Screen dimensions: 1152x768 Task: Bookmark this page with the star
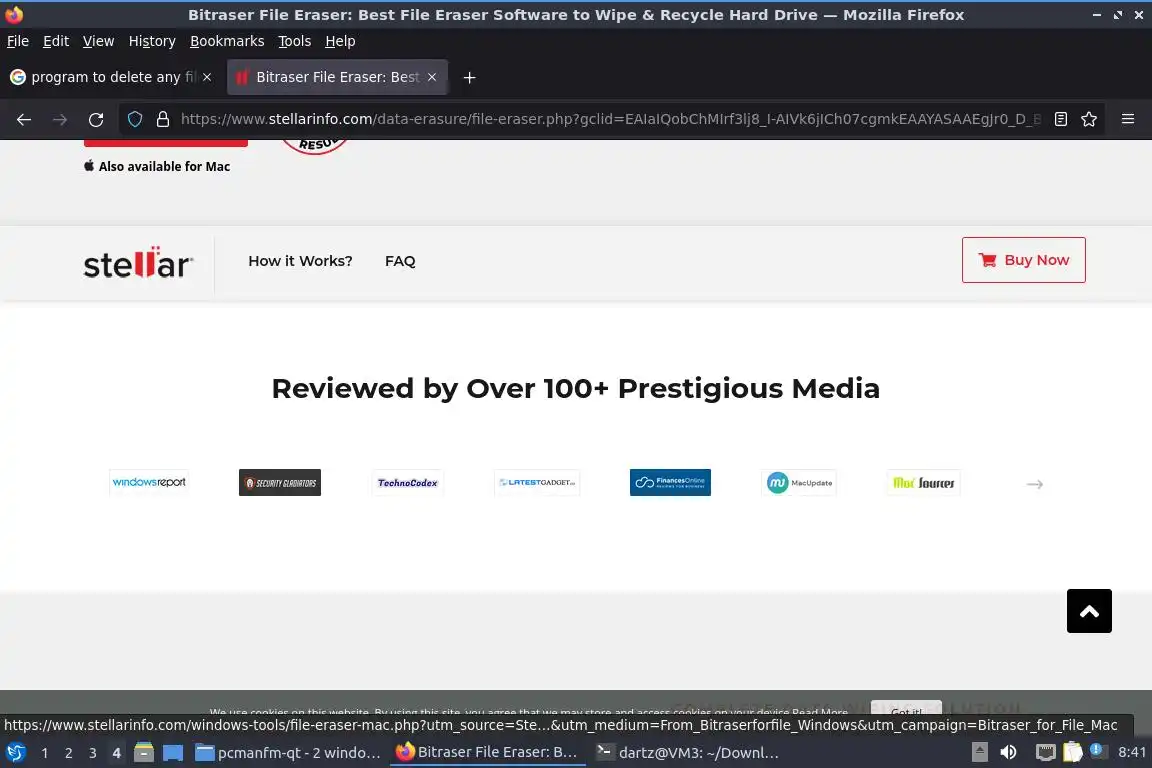(x=1089, y=119)
